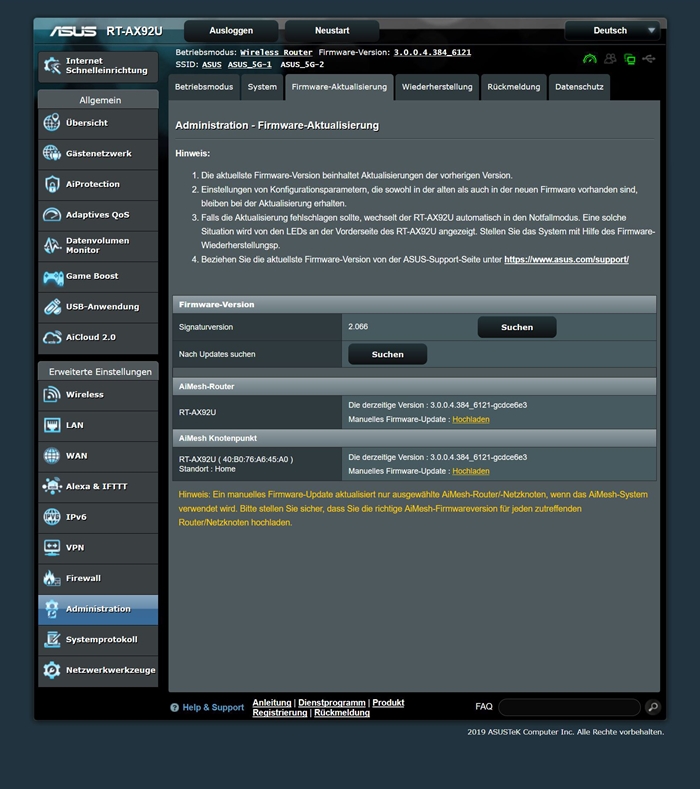
Task: Click the VPN icon
Action: 52,547
